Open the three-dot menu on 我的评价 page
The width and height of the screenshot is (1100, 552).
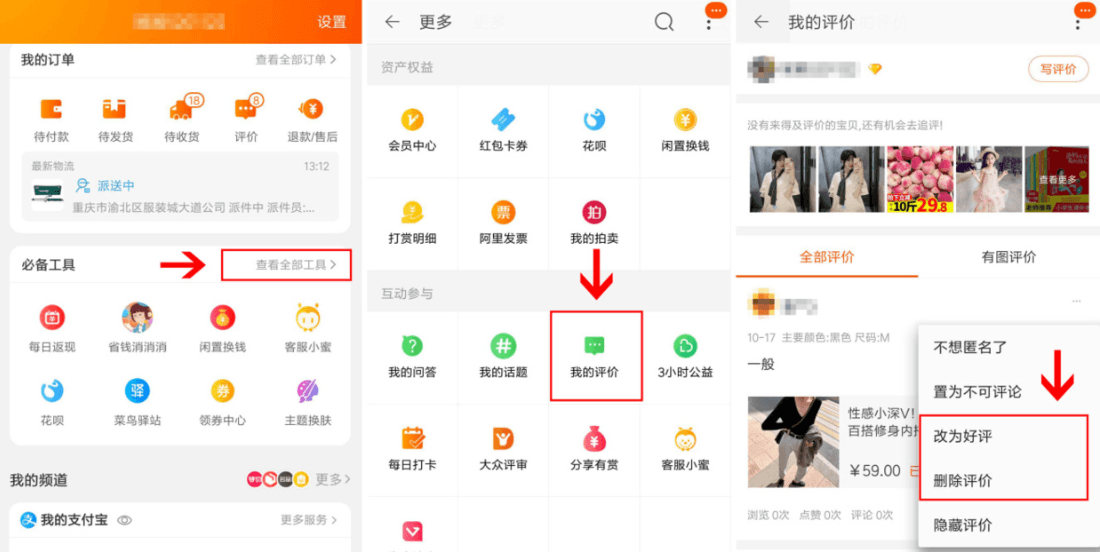(1078, 23)
